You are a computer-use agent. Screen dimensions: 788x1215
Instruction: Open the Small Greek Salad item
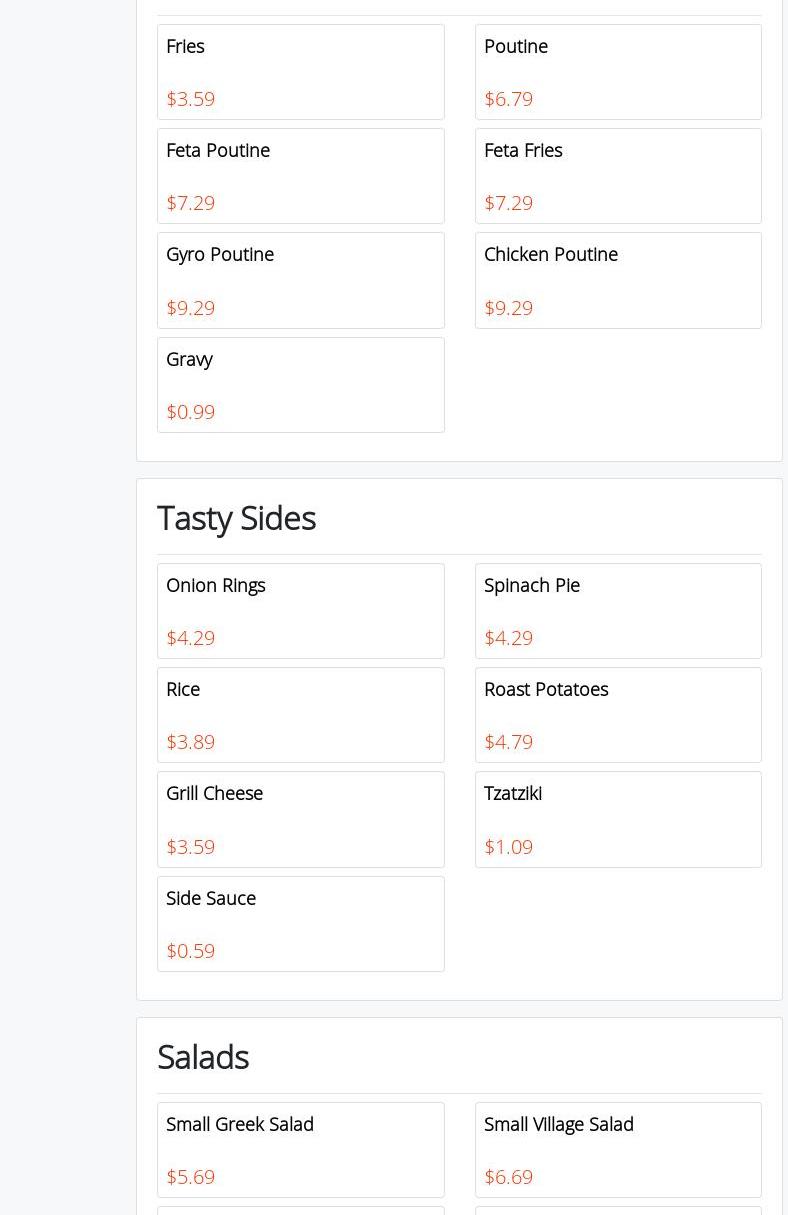[x=300, y=1150]
